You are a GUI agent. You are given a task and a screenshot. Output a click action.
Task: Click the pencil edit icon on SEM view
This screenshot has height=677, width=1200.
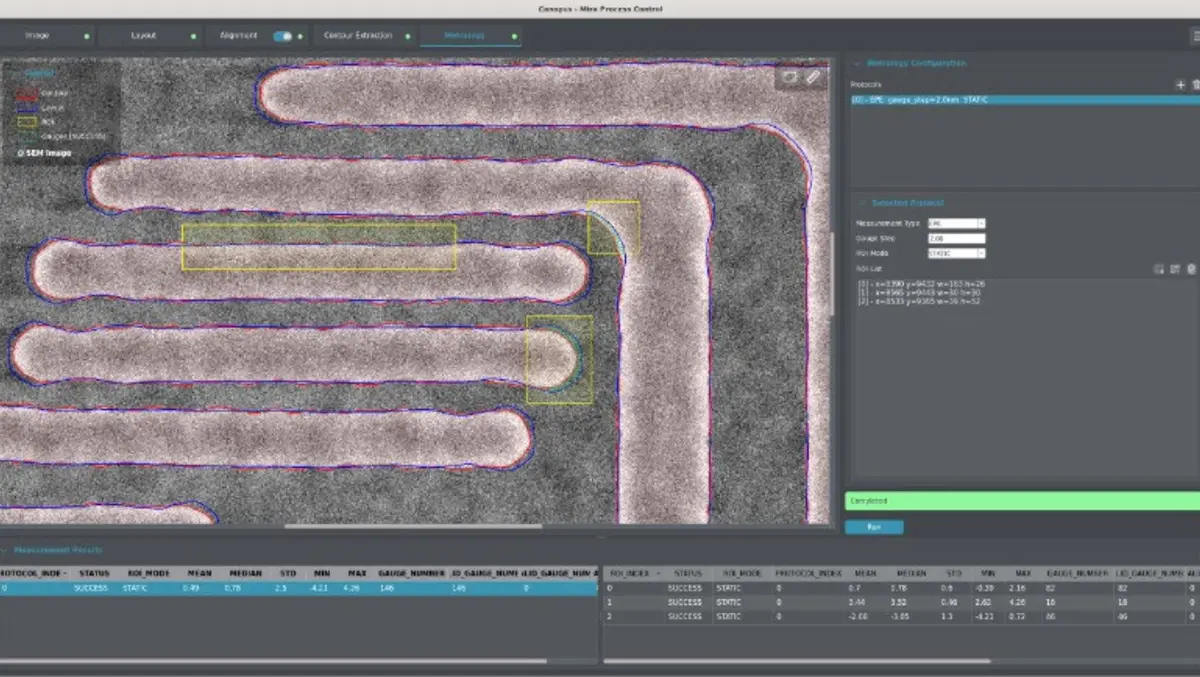coord(813,77)
